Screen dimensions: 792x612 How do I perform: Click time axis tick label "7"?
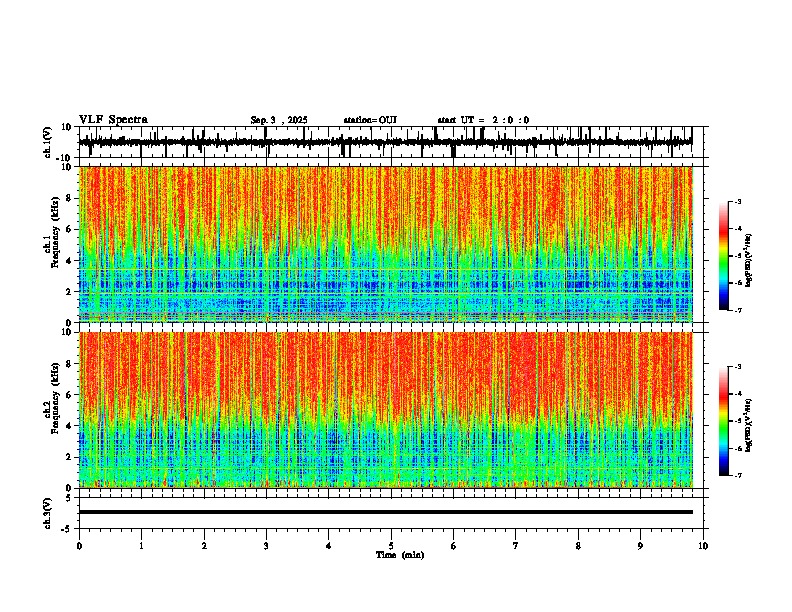click(x=516, y=546)
